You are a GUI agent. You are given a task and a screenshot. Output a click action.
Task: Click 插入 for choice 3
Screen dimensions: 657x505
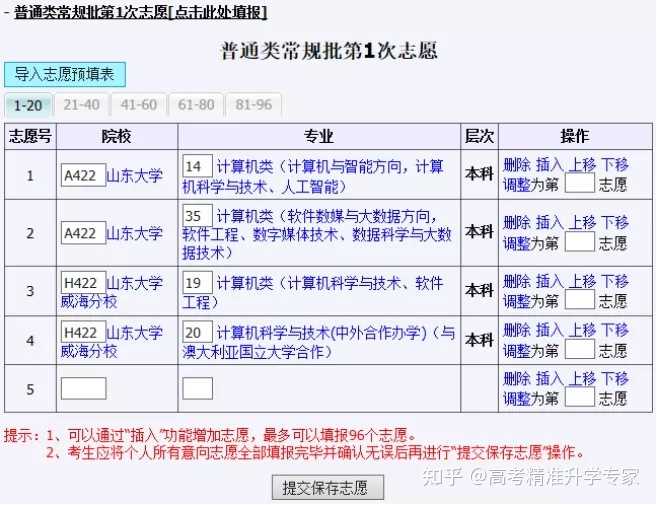click(x=550, y=281)
